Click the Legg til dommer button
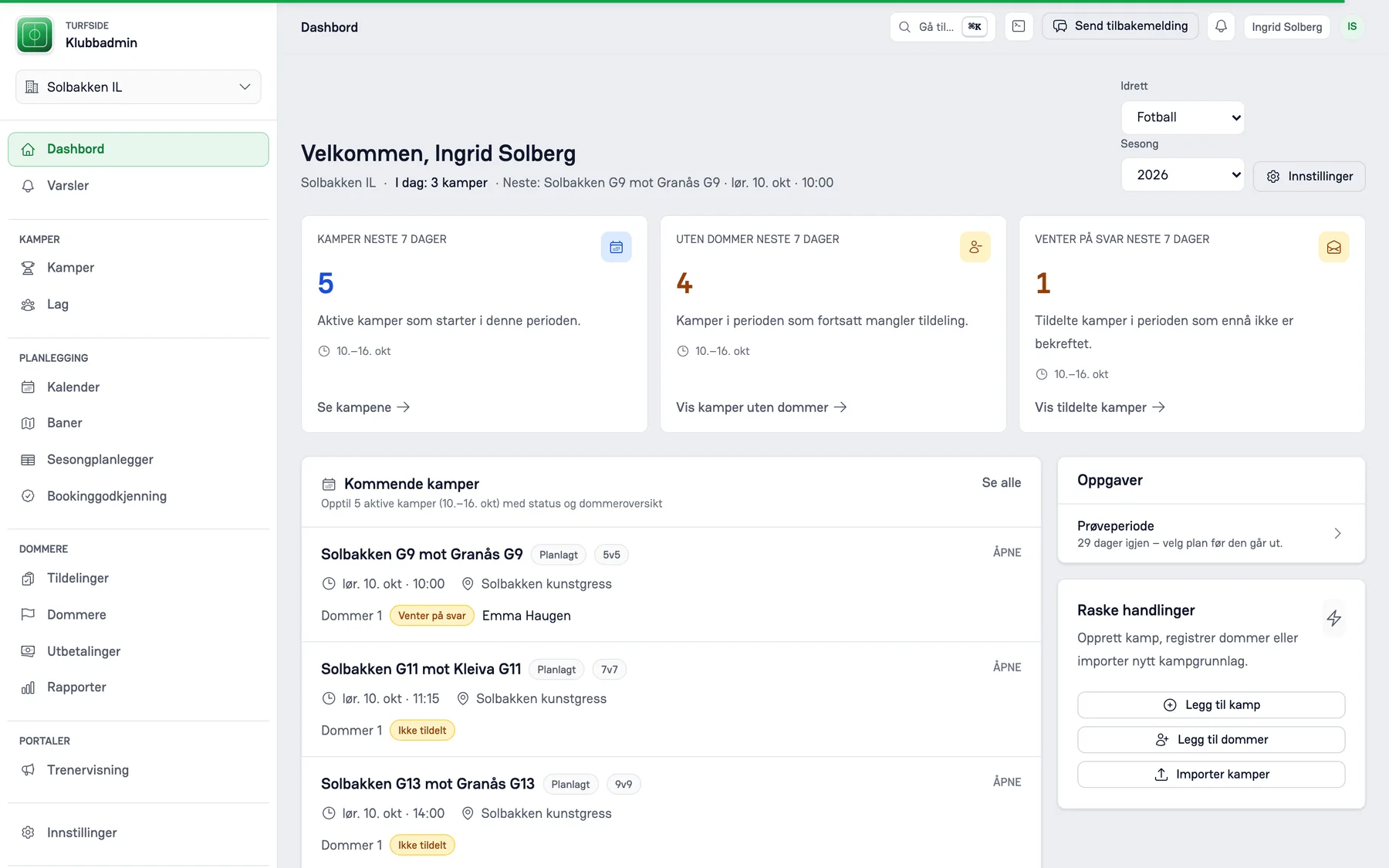The width and height of the screenshot is (1389, 868). pos(1211,740)
